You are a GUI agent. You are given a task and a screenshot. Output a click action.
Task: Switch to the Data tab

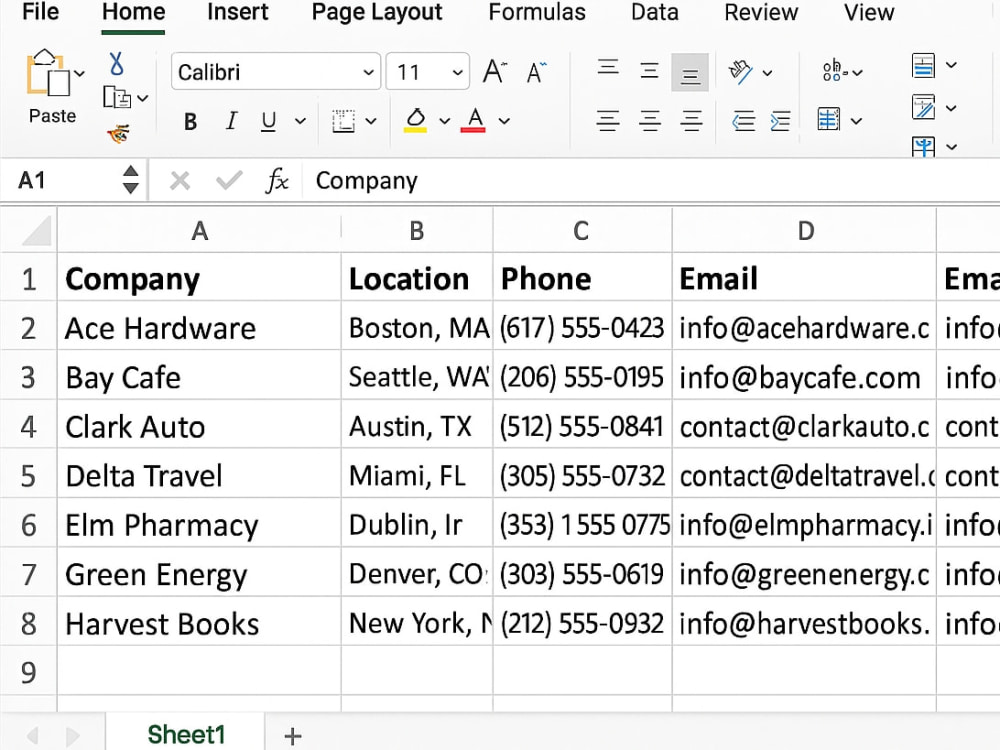pos(655,12)
